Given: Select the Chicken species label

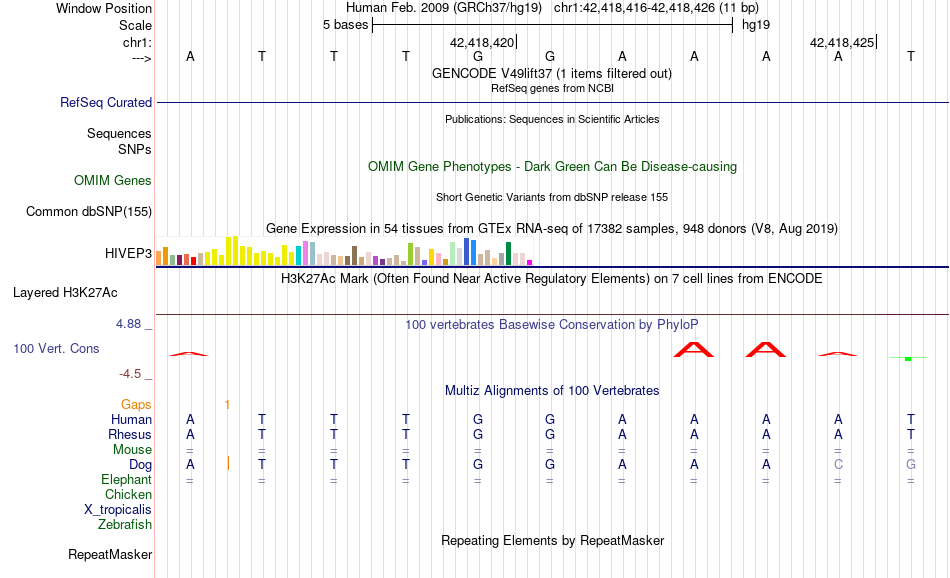Looking at the screenshot, I should [128, 495].
